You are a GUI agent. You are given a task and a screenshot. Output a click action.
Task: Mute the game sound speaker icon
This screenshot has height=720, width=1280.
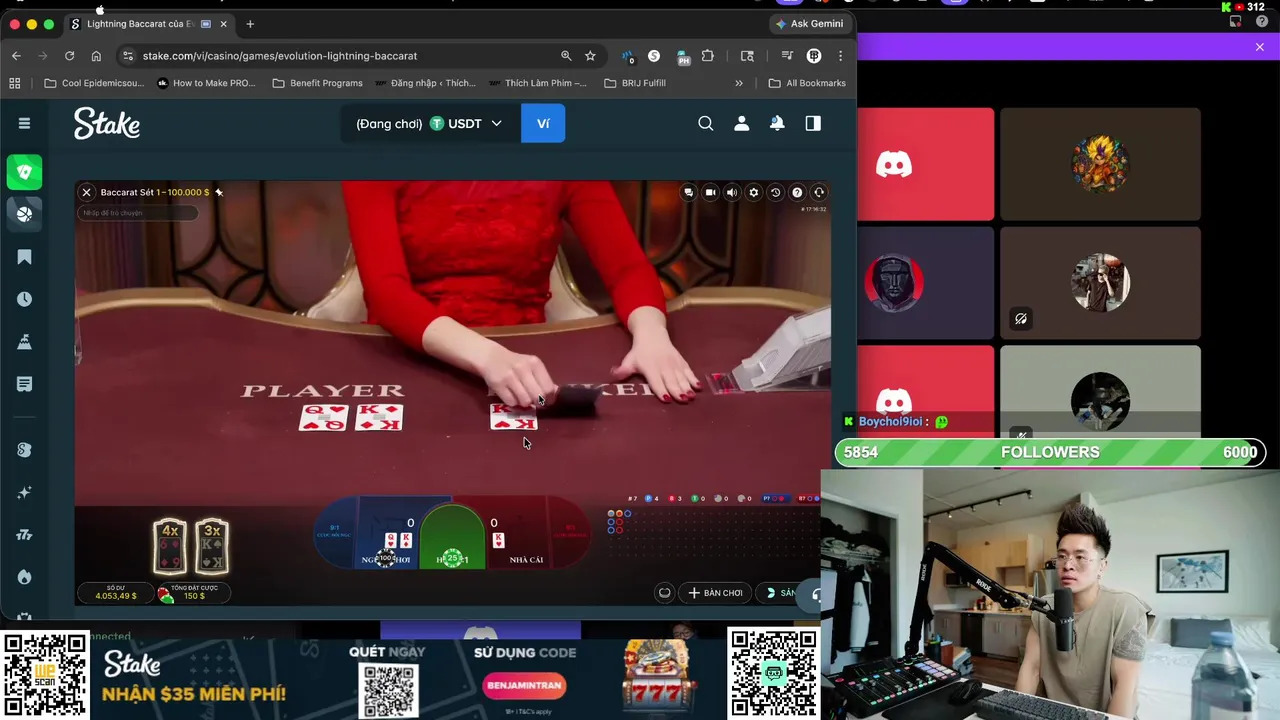[732, 192]
